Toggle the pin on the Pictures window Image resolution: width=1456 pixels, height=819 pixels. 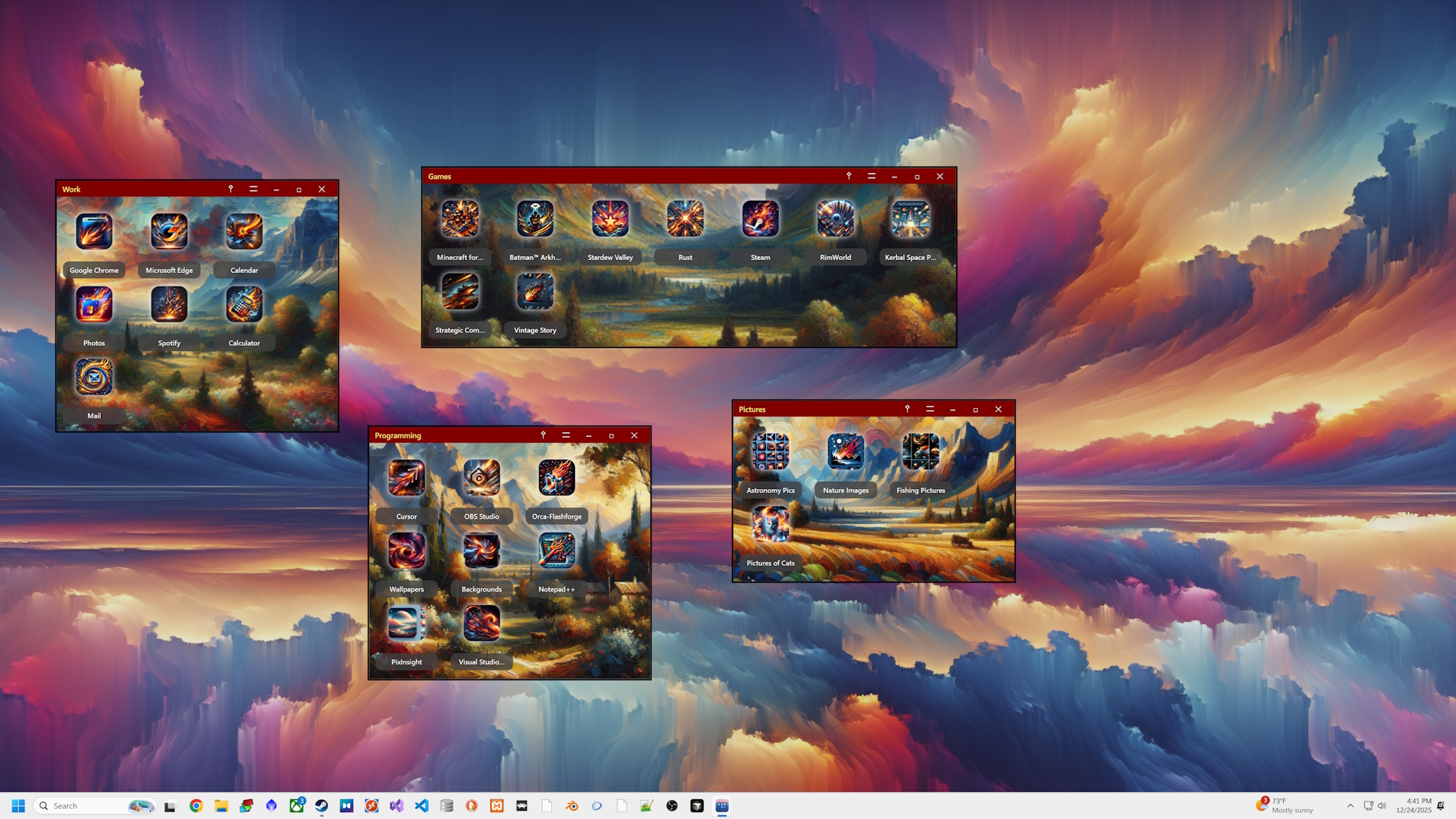click(x=907, y=409)
